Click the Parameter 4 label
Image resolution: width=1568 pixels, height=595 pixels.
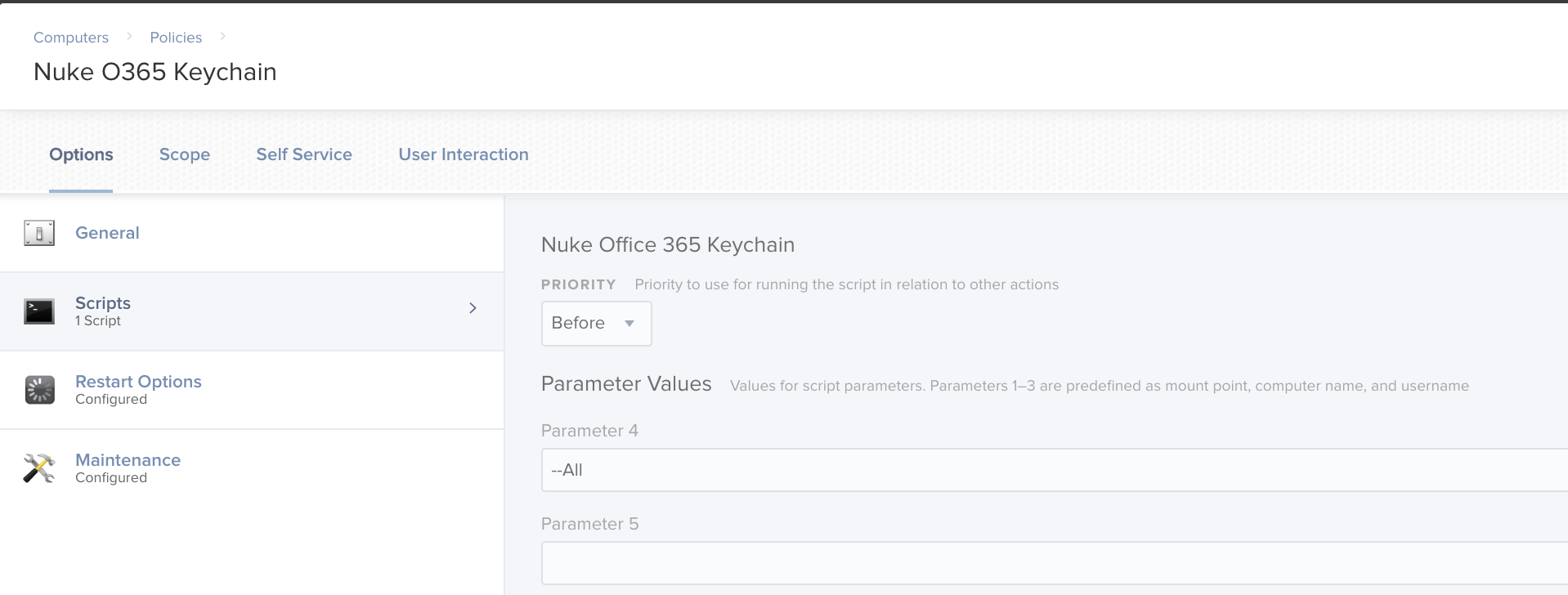tap(589, 431)
